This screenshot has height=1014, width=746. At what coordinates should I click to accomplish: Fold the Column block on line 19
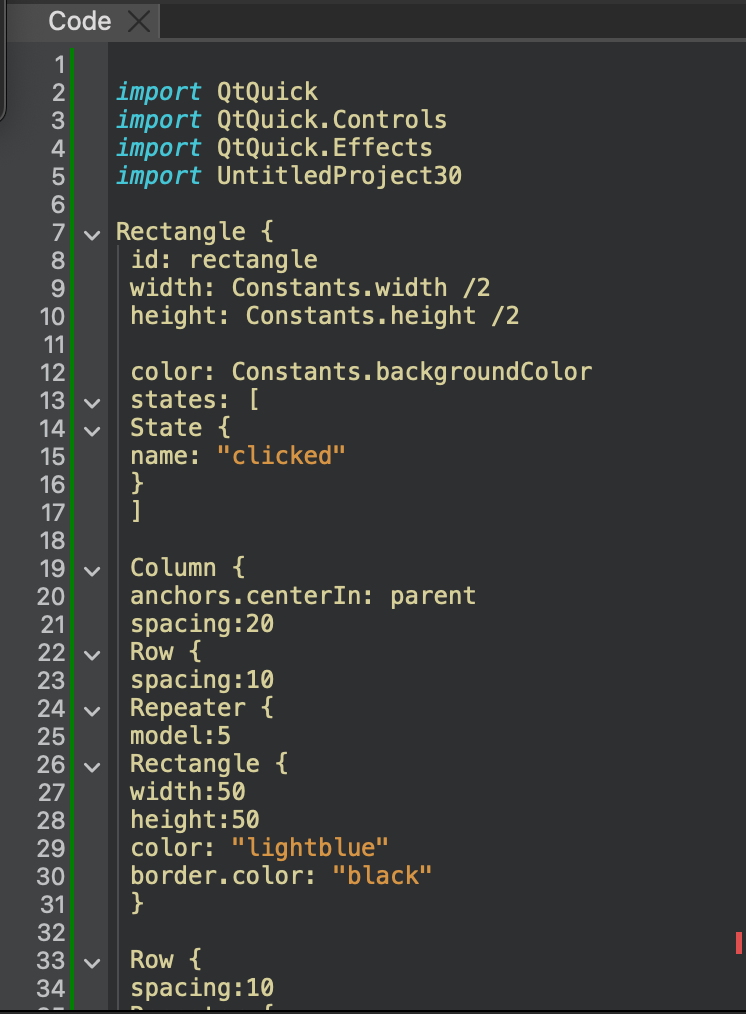pyautogui.click(x=92, y=571)
